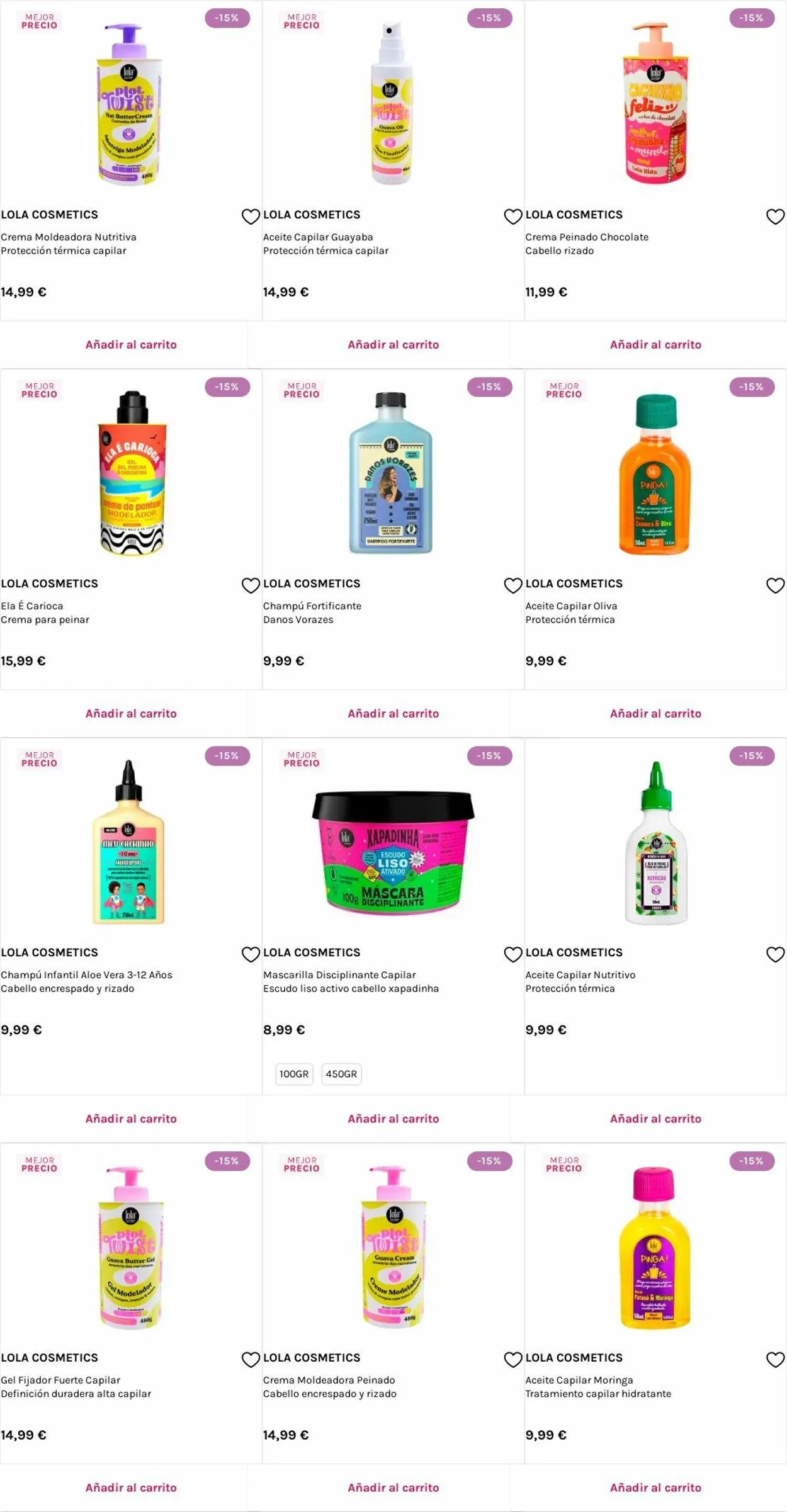Screen dimensions: 787x1512
Task: Click heart next to Gel Fijador Fuerte
Action: 251,1360
